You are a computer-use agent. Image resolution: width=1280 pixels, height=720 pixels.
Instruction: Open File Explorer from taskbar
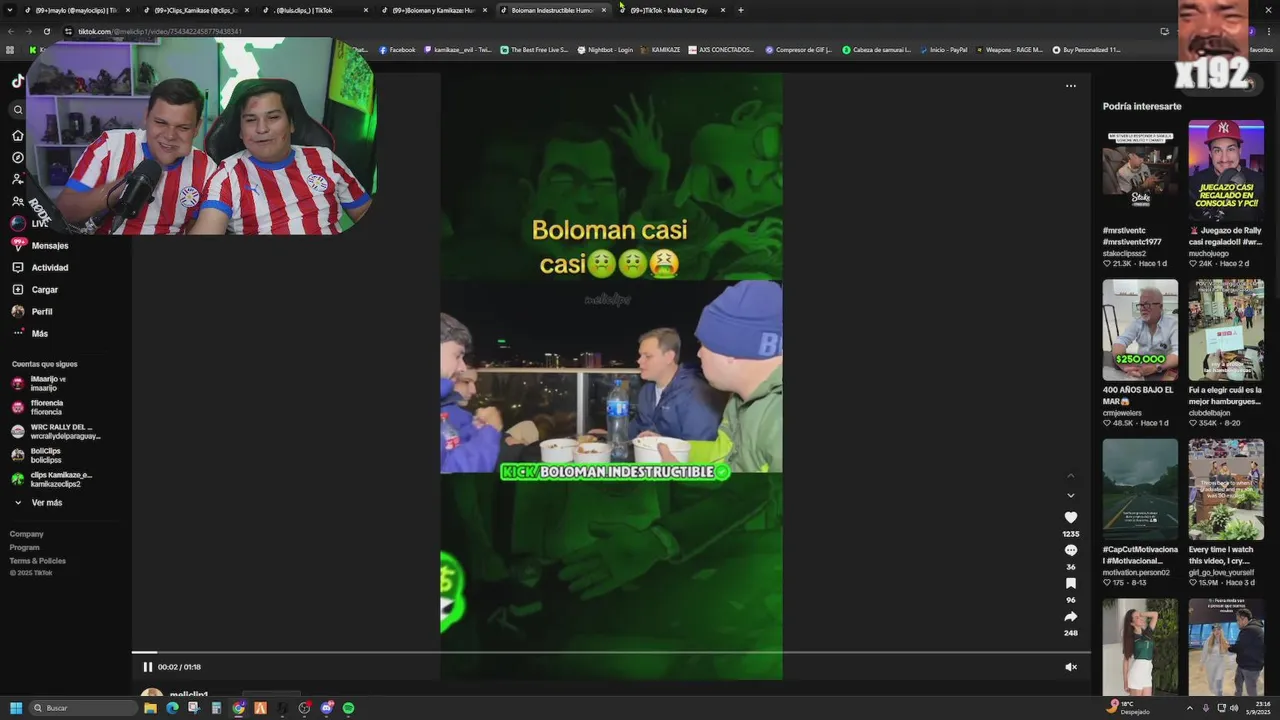[x=150, y=708]
